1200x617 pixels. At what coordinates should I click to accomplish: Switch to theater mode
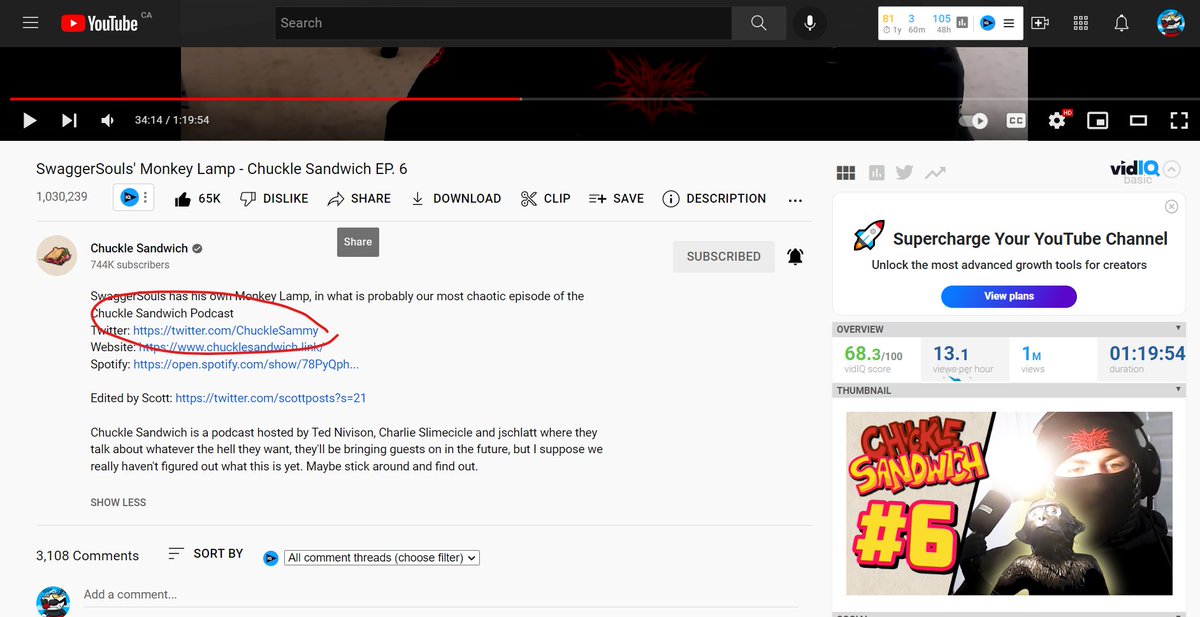click(x=1138, y=121)
